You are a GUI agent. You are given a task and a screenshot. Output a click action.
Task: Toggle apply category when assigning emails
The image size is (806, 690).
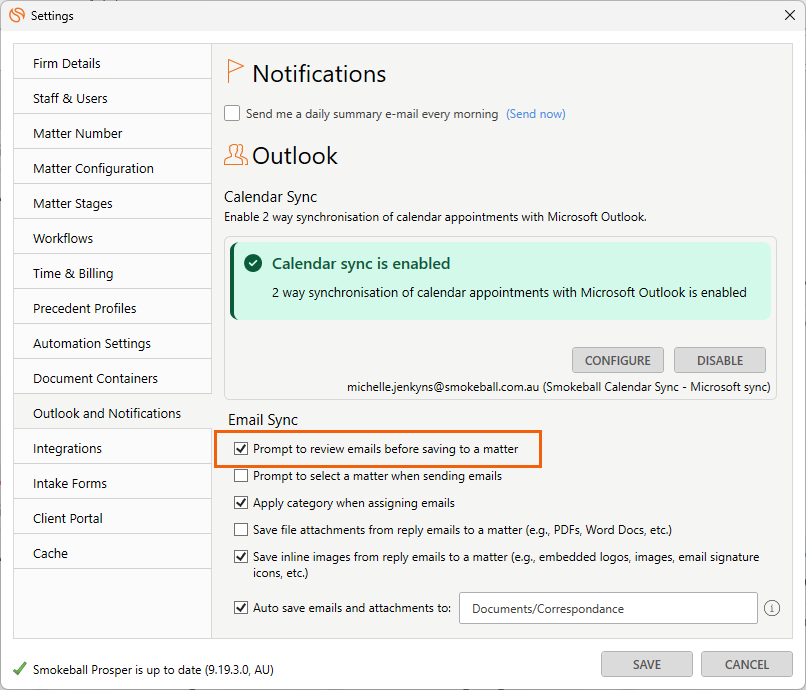click(x=241, y=502)
